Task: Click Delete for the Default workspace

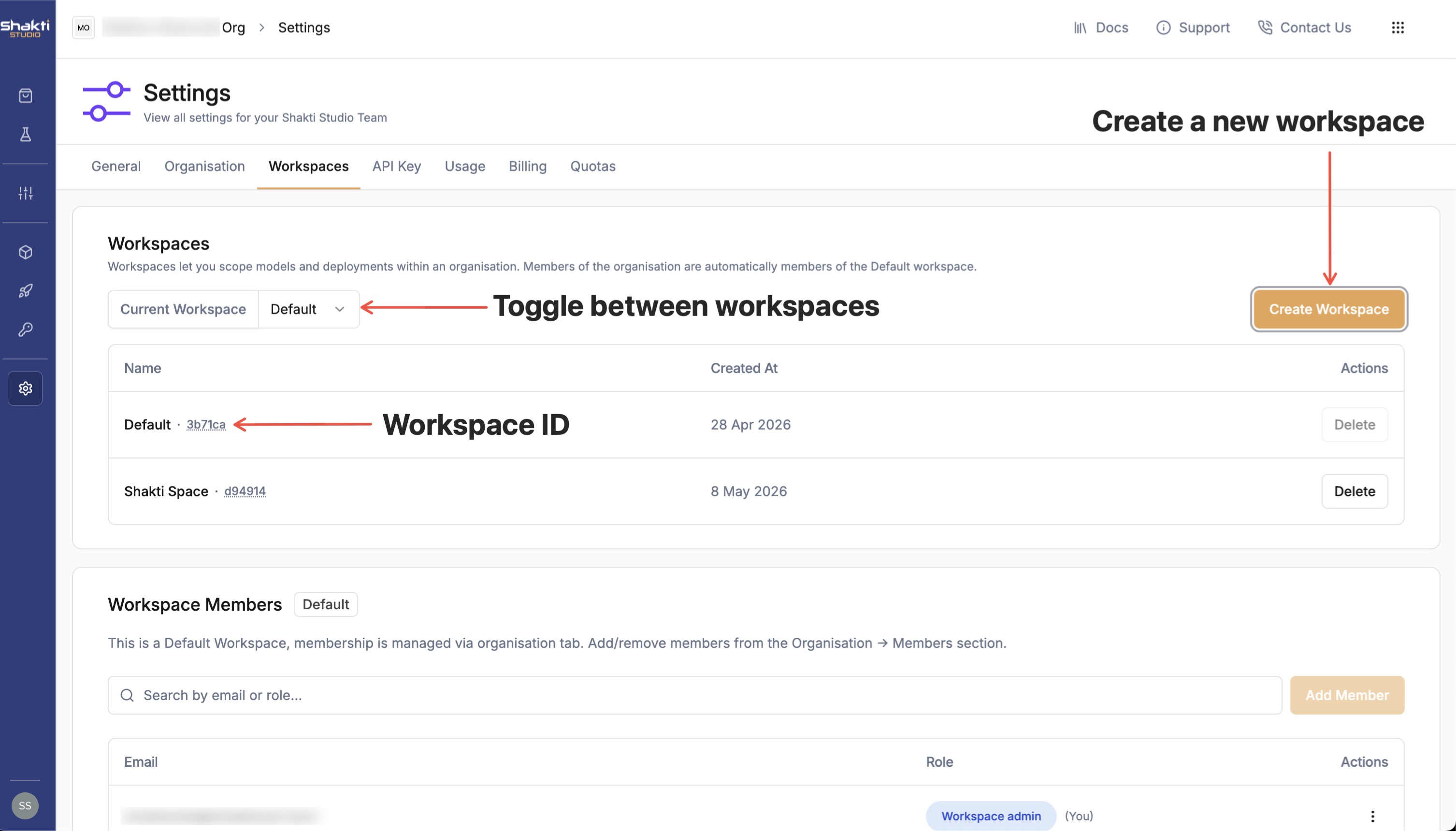Action: coord(1355,425)
